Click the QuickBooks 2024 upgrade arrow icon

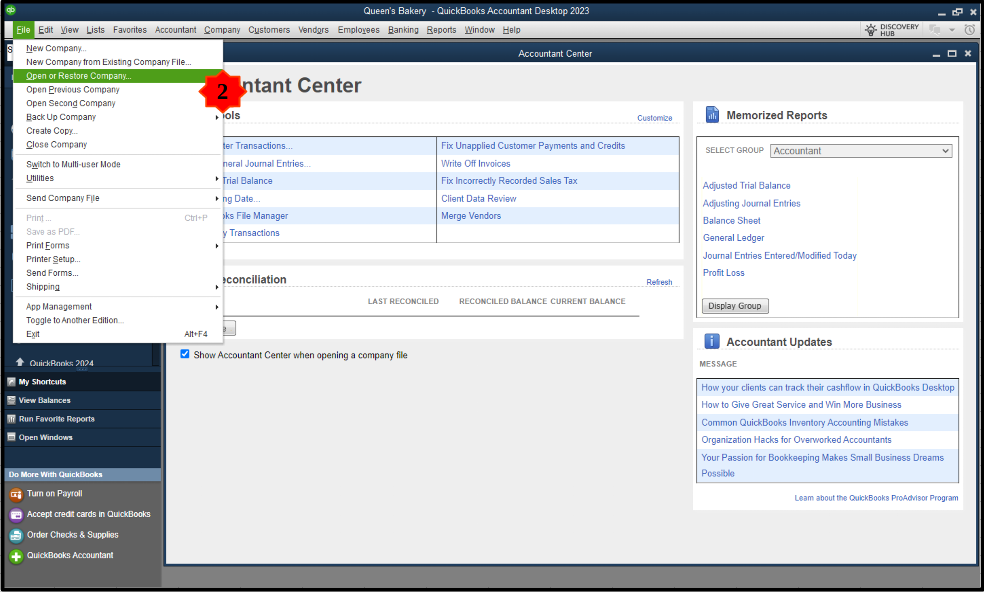[20, 362]
